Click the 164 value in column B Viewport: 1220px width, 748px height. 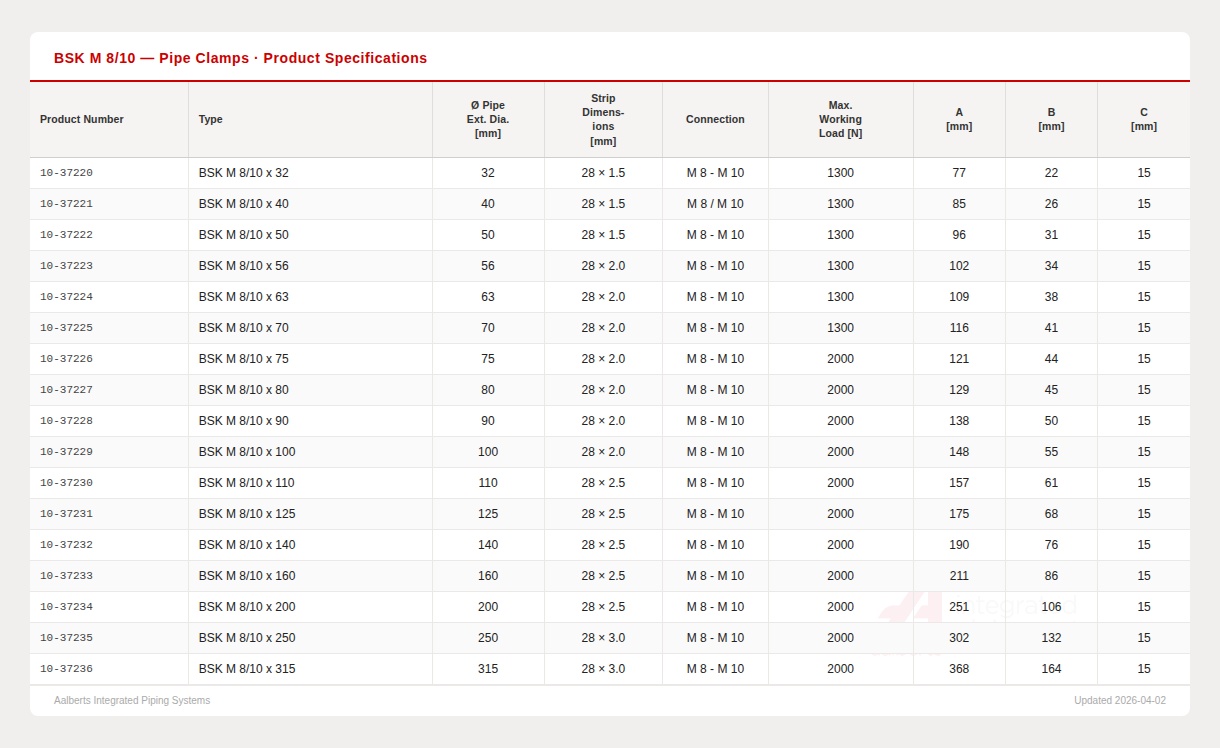[1051, 669]
